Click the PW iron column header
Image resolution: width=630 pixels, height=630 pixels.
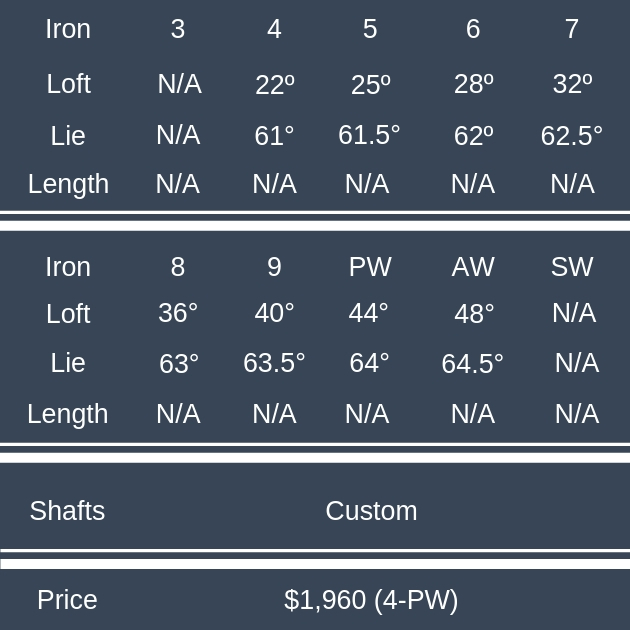click(370, 267)
